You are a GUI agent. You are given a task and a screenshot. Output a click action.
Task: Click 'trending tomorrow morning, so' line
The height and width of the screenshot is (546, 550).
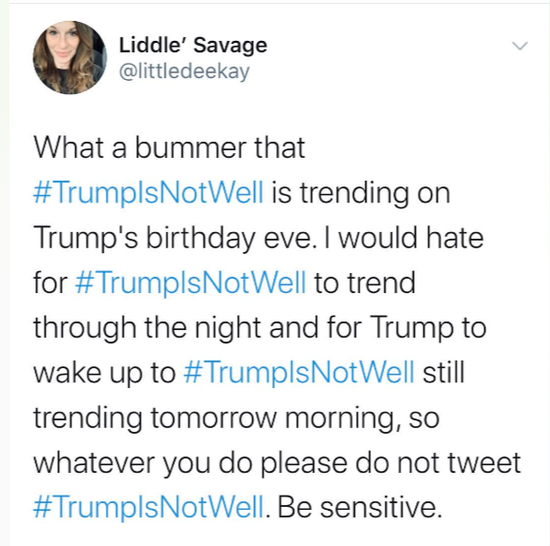(x=236, y=419)
